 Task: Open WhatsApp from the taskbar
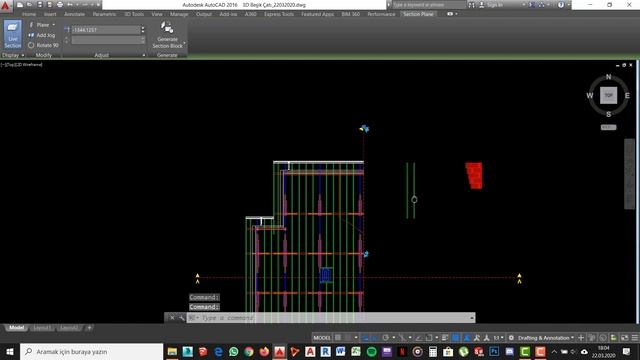click(233, 351)
